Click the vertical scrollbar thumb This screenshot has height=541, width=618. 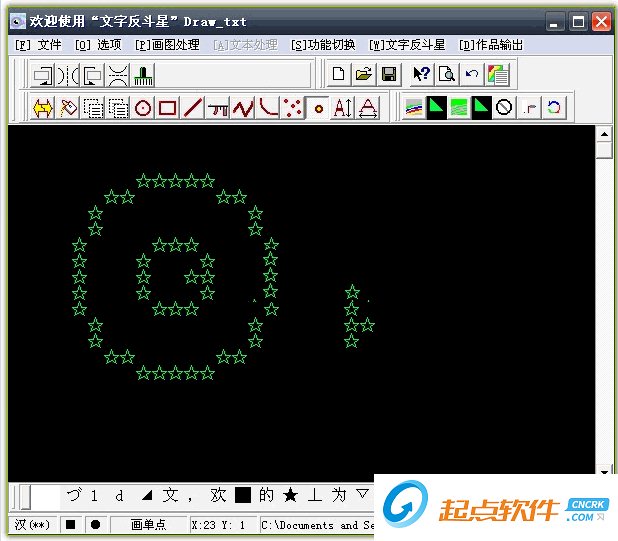pos(604,151)
